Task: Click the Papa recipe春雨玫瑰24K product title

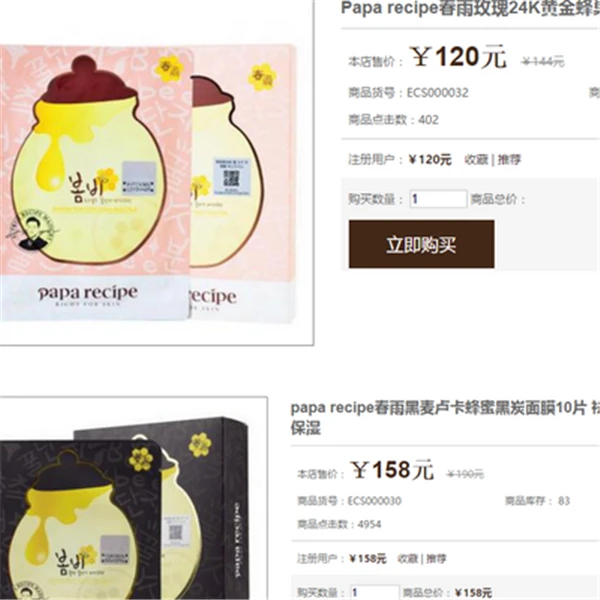Action: pyautogui.click(x=470, y=8)
